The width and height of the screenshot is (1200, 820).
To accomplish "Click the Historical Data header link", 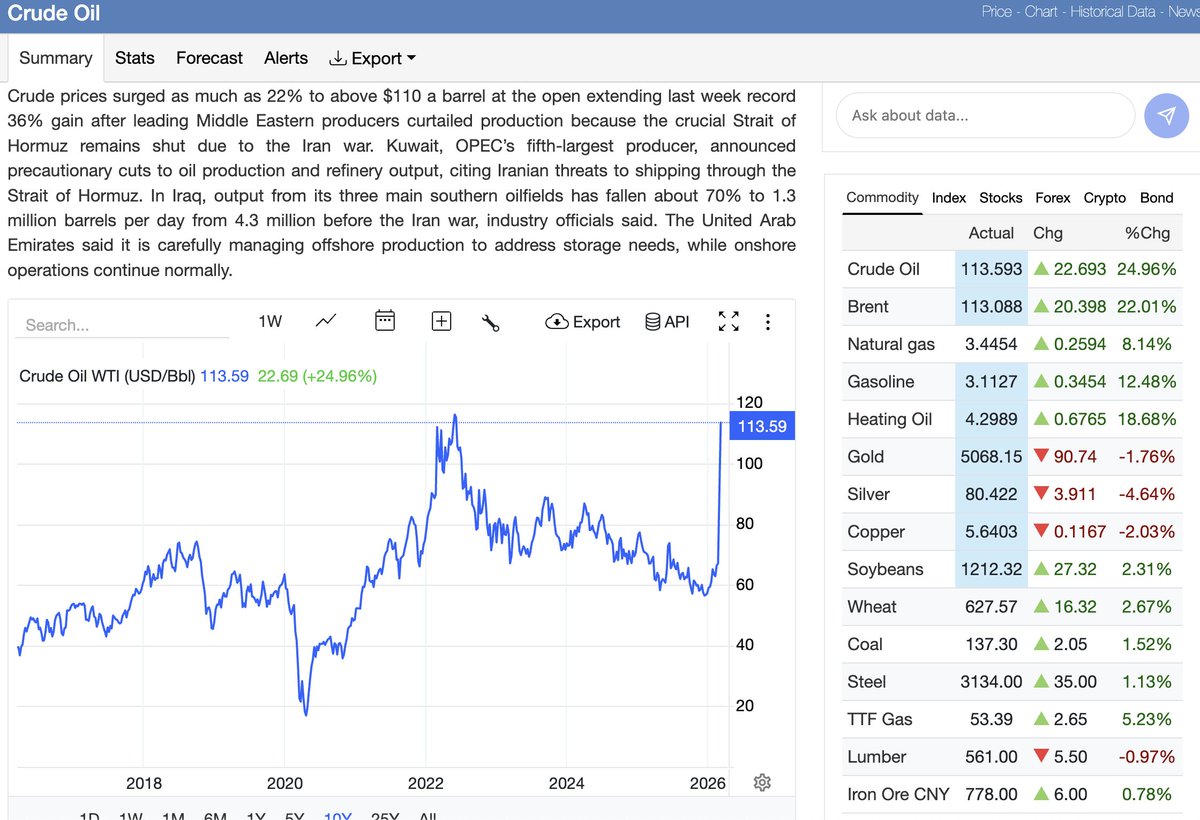I will (1113, 12).
